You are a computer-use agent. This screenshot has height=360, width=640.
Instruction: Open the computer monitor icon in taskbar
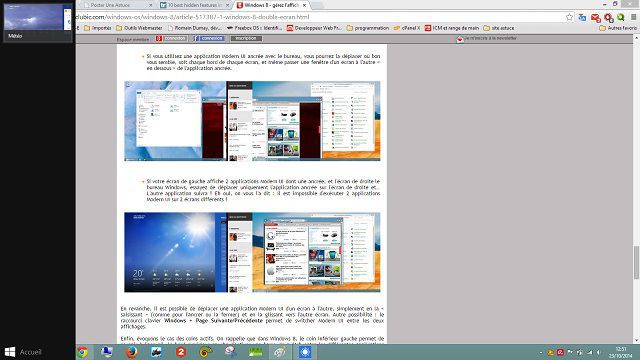107,352
